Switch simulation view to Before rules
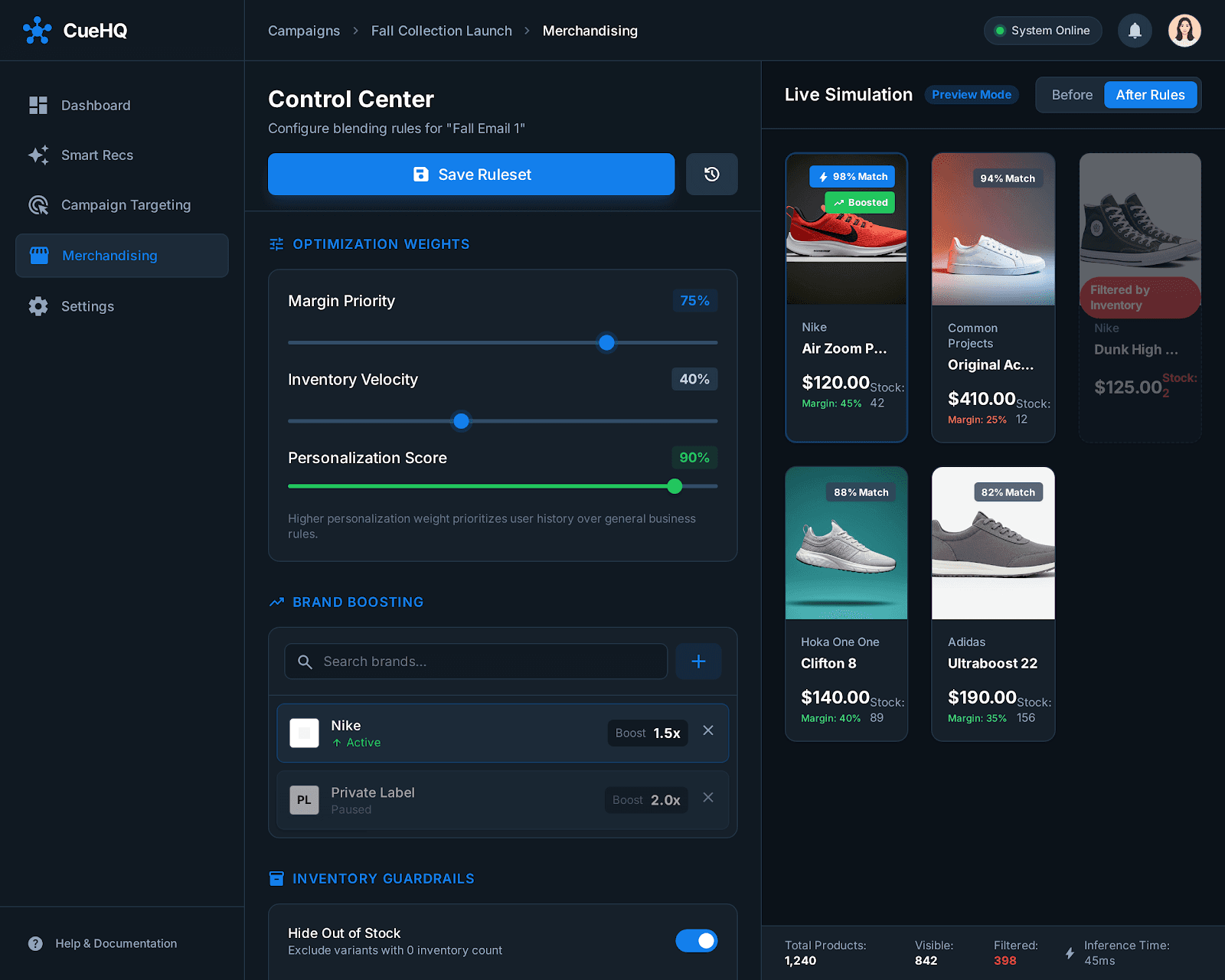This screenshot has width=1225, height=980. pyautogui.click(x=1072, y=95)
